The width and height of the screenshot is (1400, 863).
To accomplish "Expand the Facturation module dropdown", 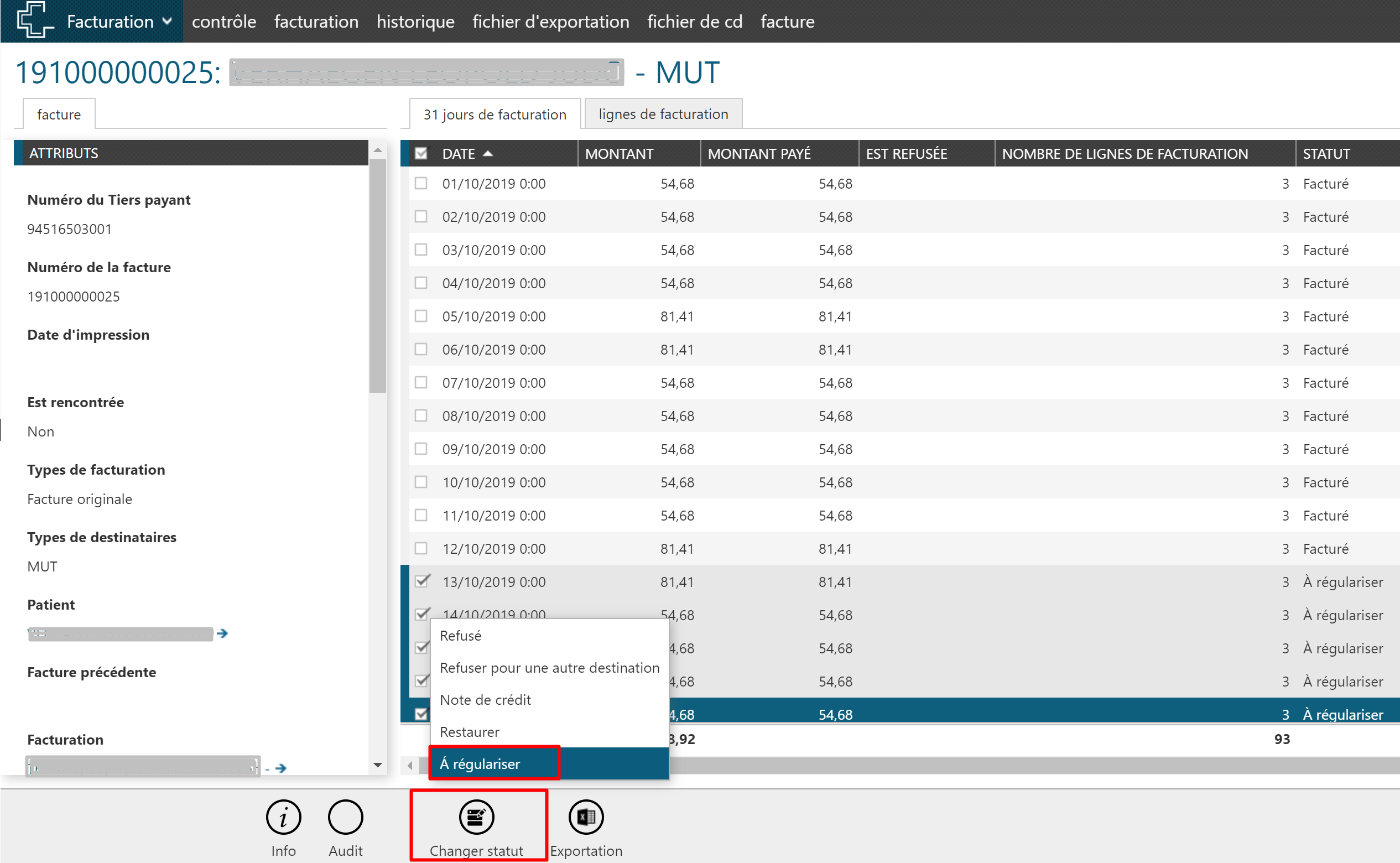I will click(167, 21).
